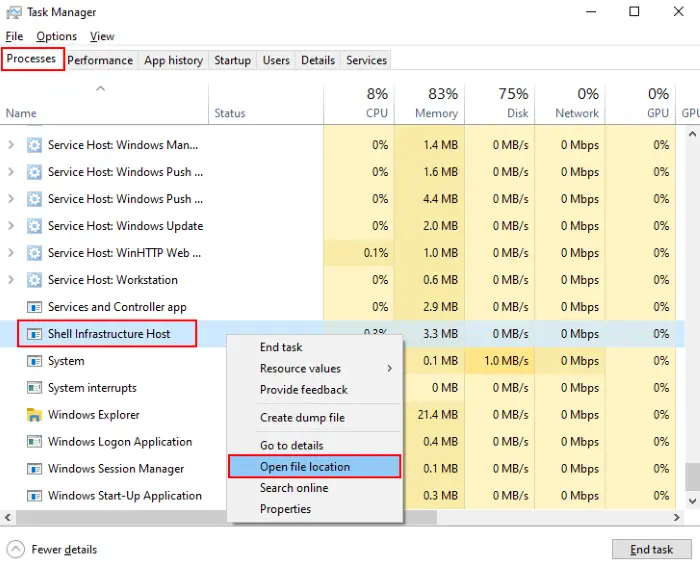
Task: Switch to the Services tab
Action: (x=367, y=60)
